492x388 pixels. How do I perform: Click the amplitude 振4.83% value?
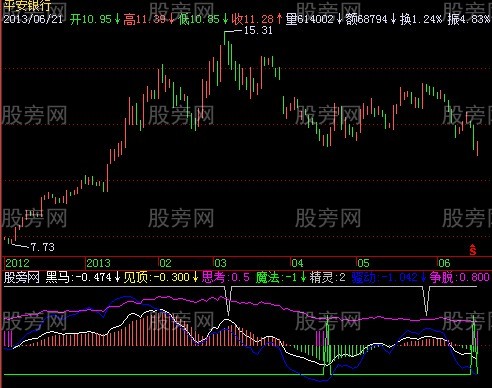(x=469, y=19)
